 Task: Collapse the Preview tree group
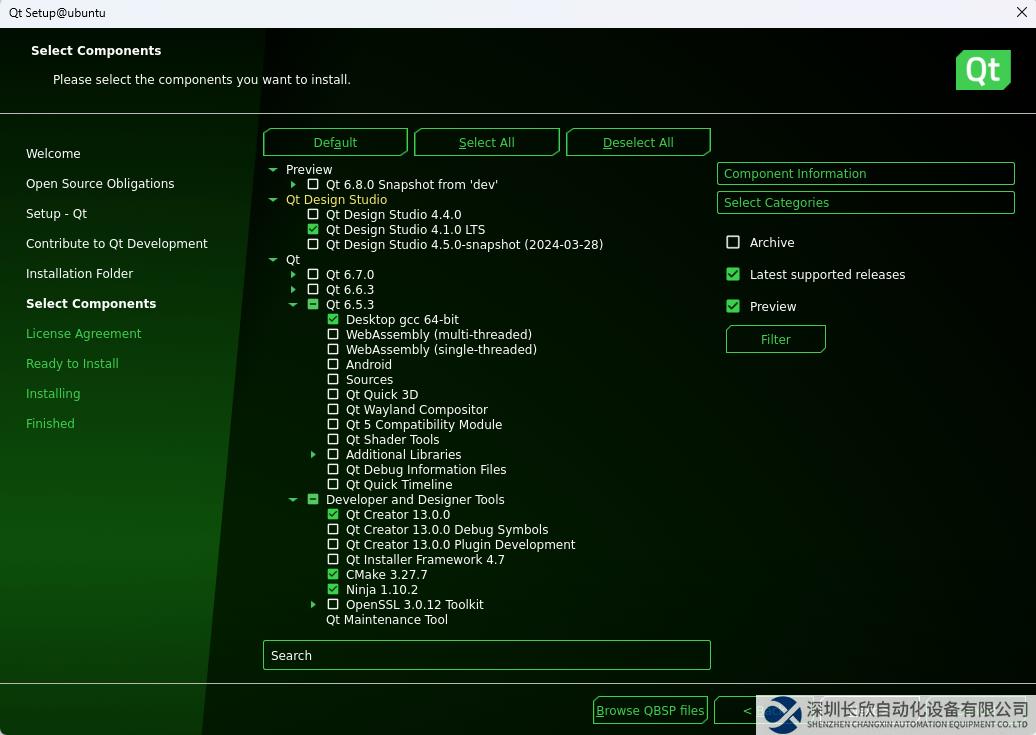(x=273, y=169)
